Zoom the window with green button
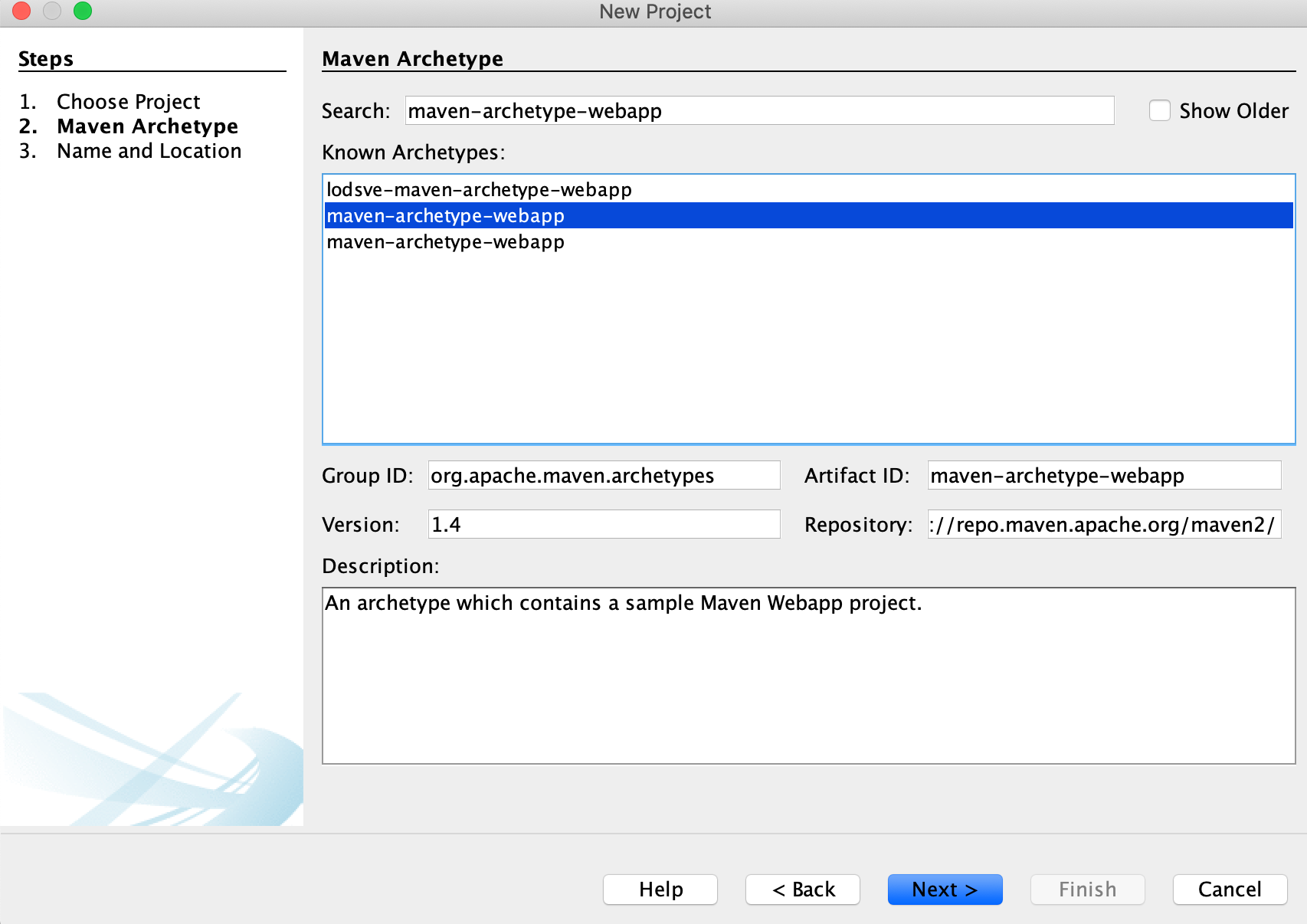Image resolution: width=1307 pixels, height=924 pixels. point(83,11)
